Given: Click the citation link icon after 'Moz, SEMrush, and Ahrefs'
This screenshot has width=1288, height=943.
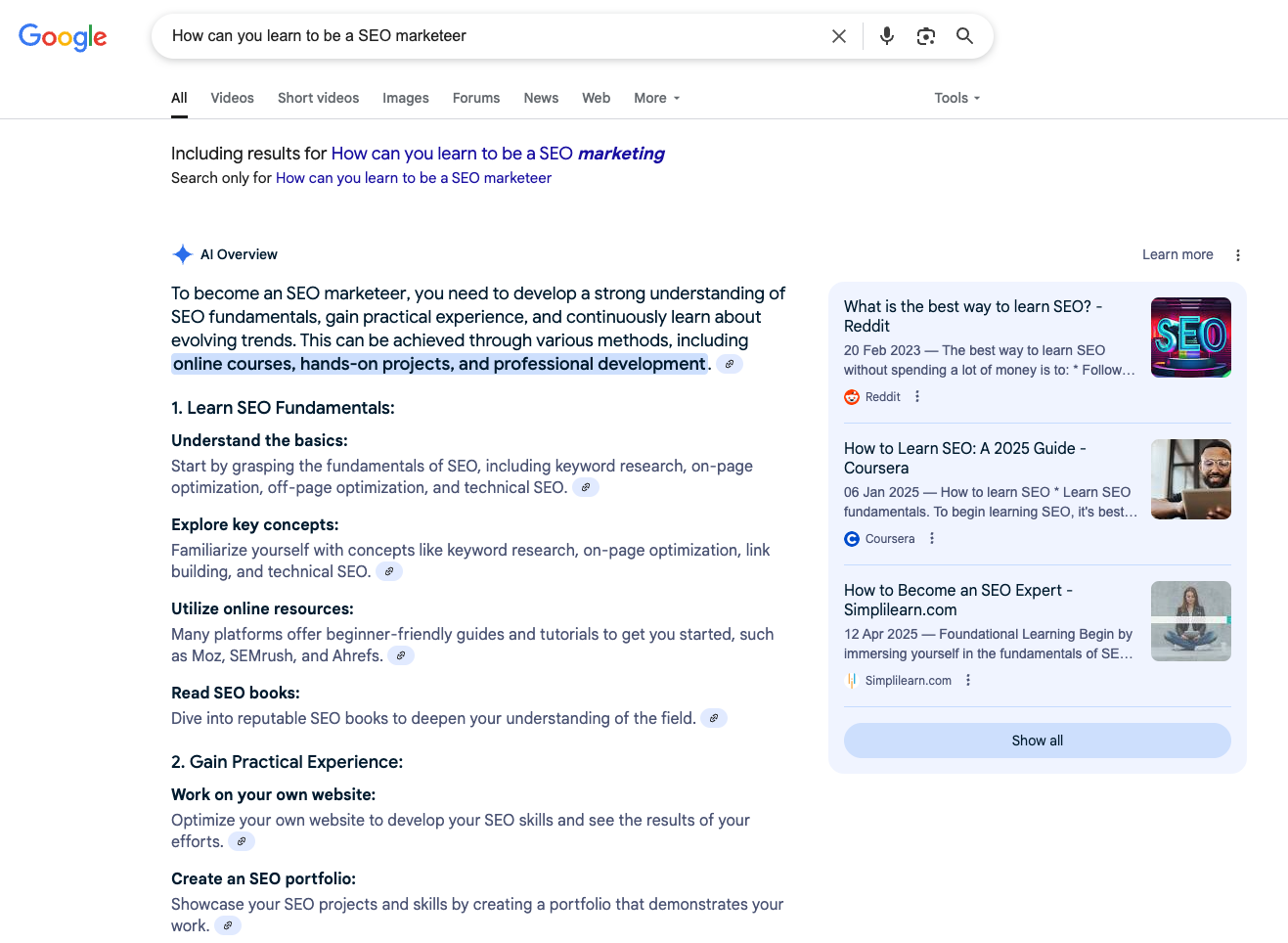Looking at the screenshot, I should [400, 655].
